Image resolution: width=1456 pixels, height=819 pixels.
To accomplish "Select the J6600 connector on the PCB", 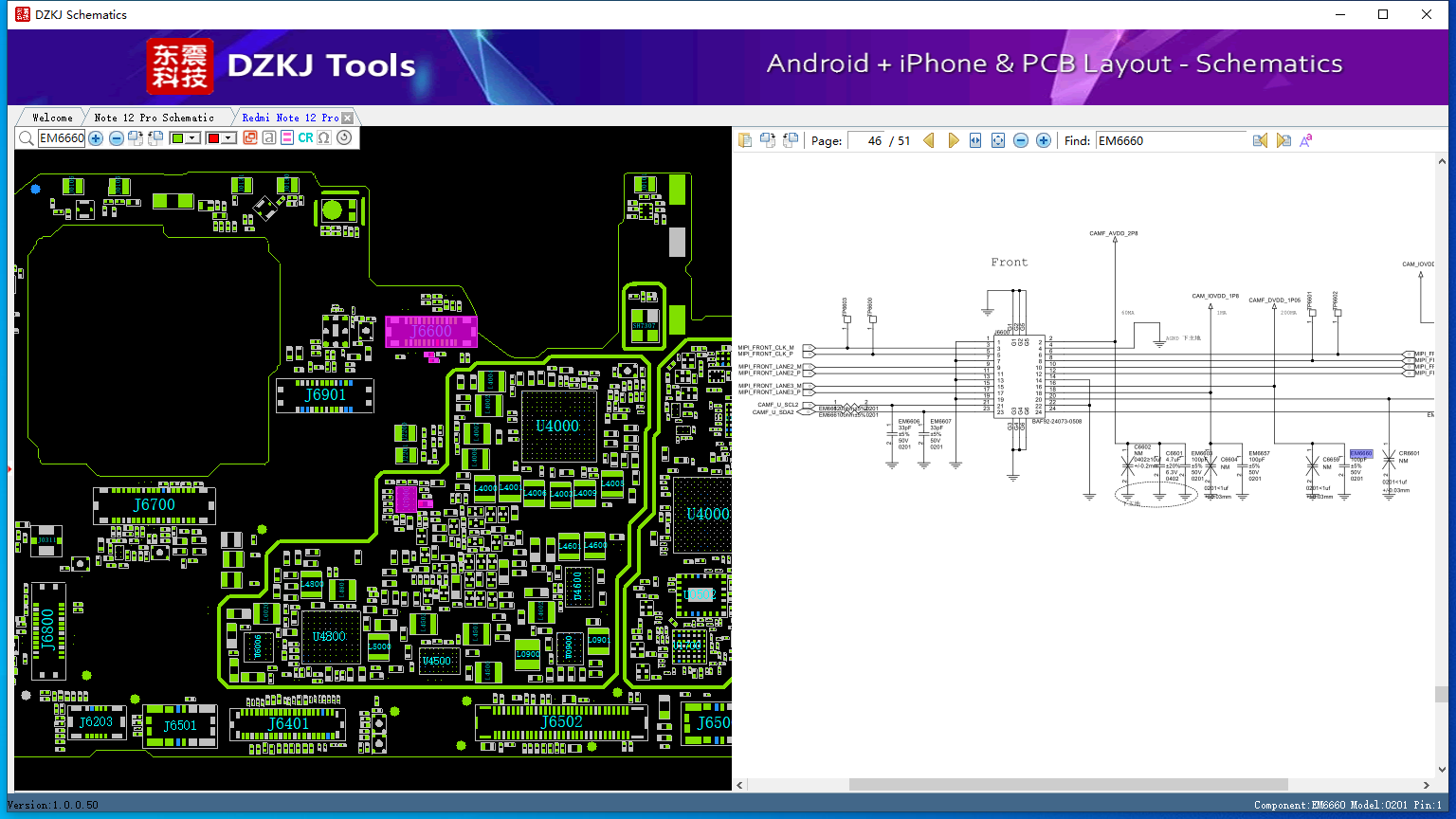I will (430, 332).
